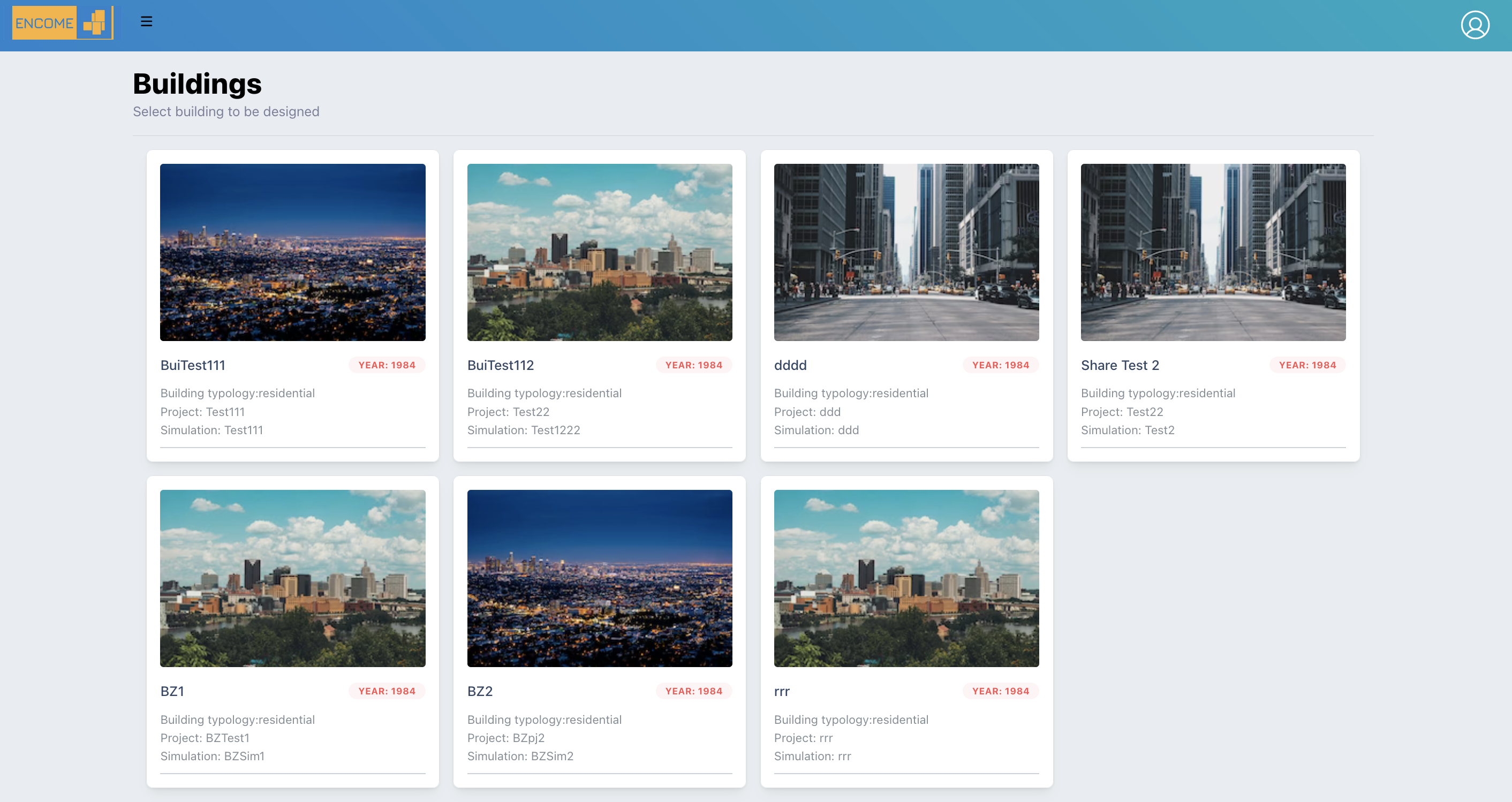1512x802 pixels.
Task: Click the YEAR: 1984 badge on BZ2
Action: pyautogui.click(x=694, y=691)
